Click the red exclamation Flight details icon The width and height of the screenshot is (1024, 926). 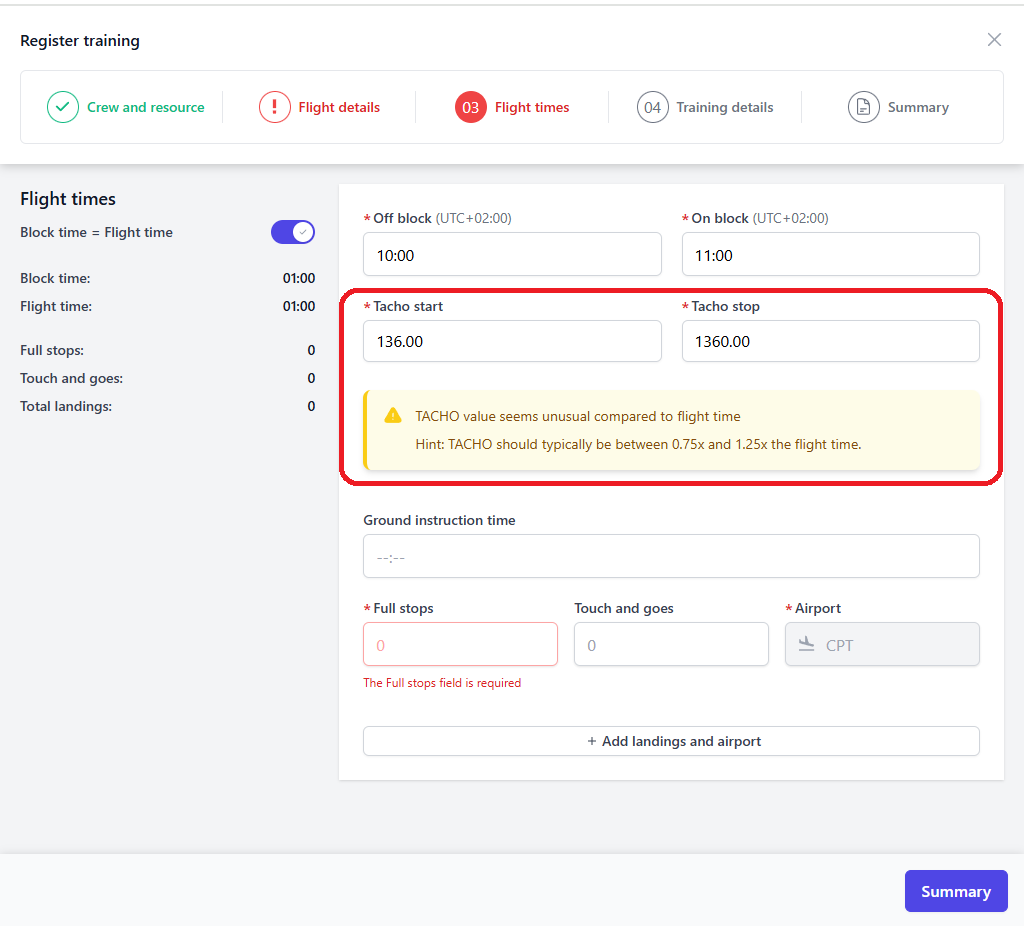click(275, 107)
